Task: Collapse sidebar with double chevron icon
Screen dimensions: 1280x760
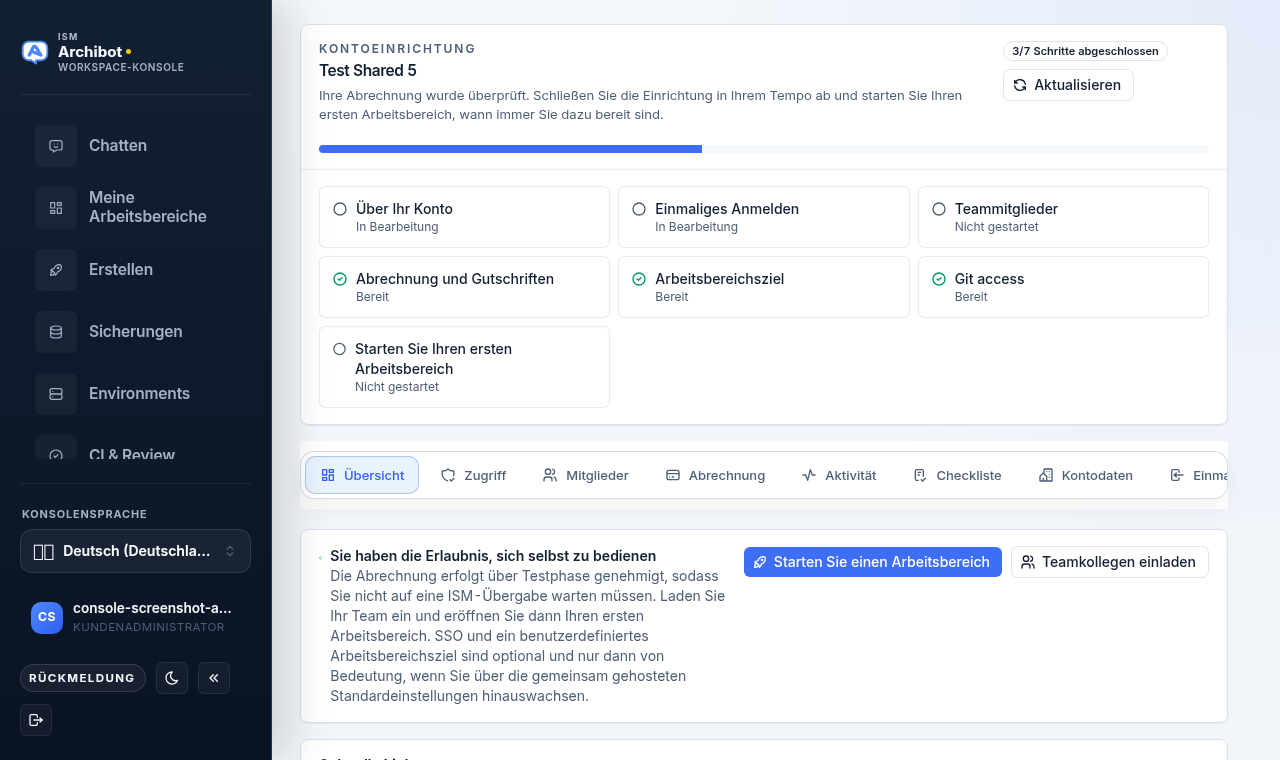Action: [214, 678]
